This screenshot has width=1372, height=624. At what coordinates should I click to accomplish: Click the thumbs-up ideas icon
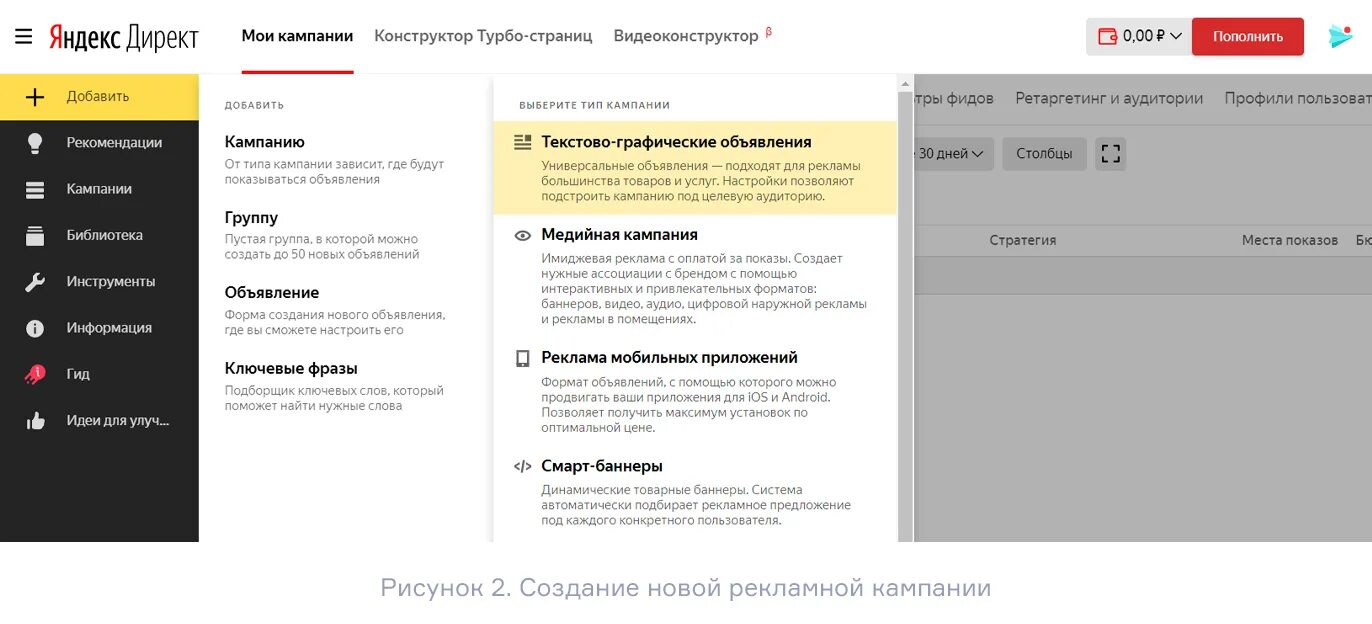pyautogui.click(x=35, y=421)
